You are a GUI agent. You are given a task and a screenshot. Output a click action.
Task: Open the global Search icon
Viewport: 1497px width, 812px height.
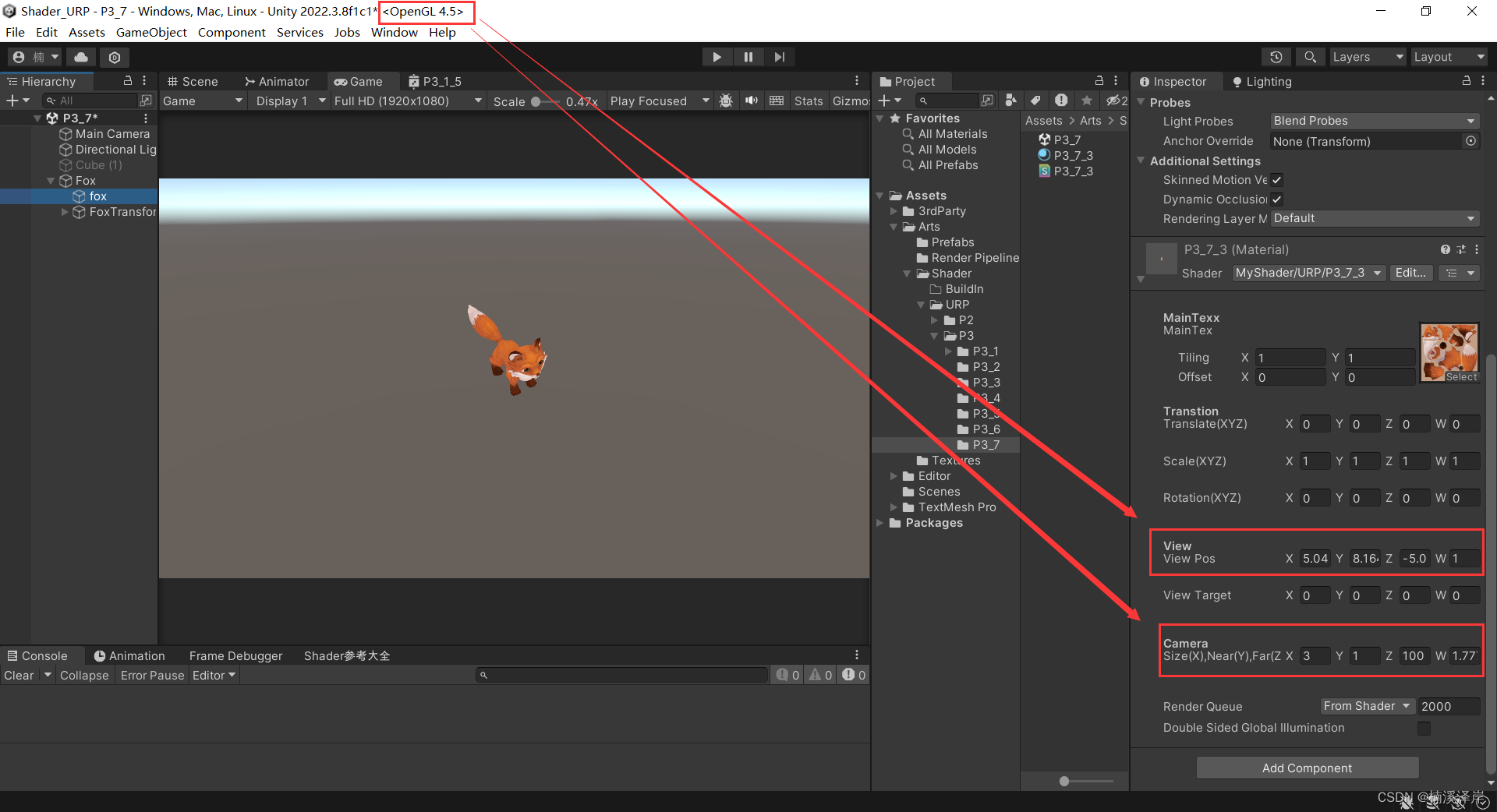click(x=1310, y=57)
